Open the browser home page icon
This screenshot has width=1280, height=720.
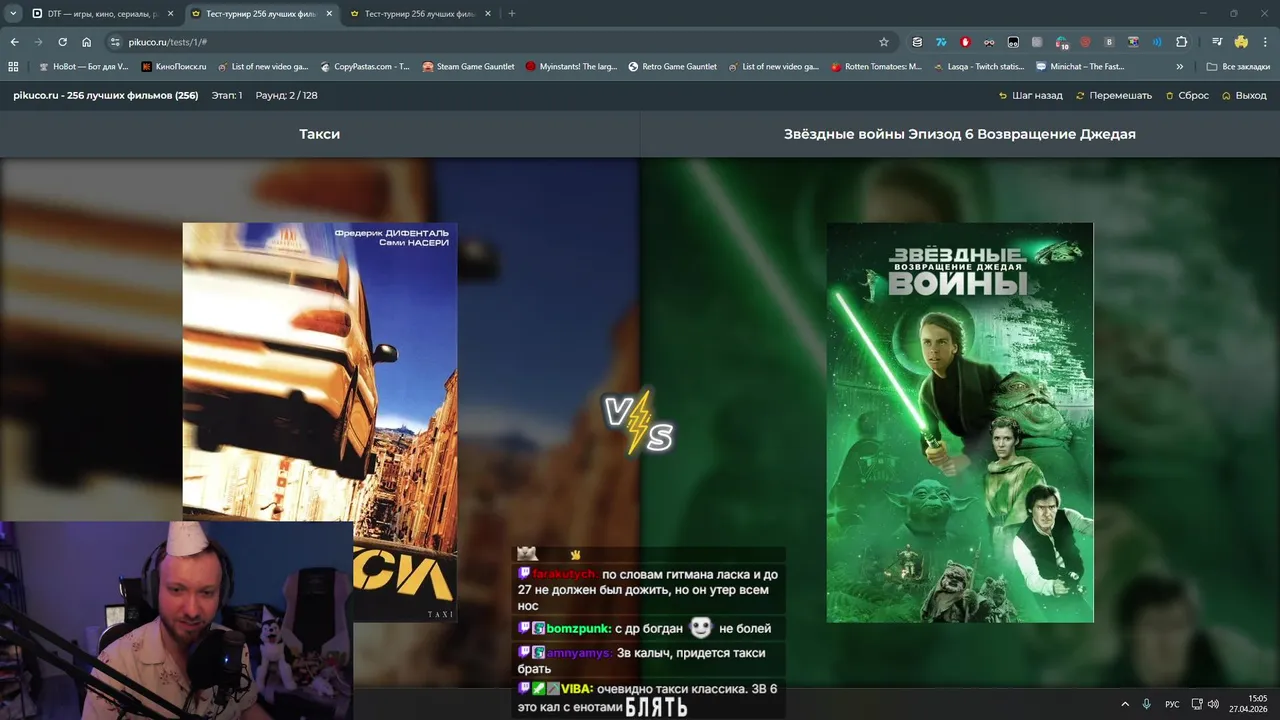click(x=87, y=42)
